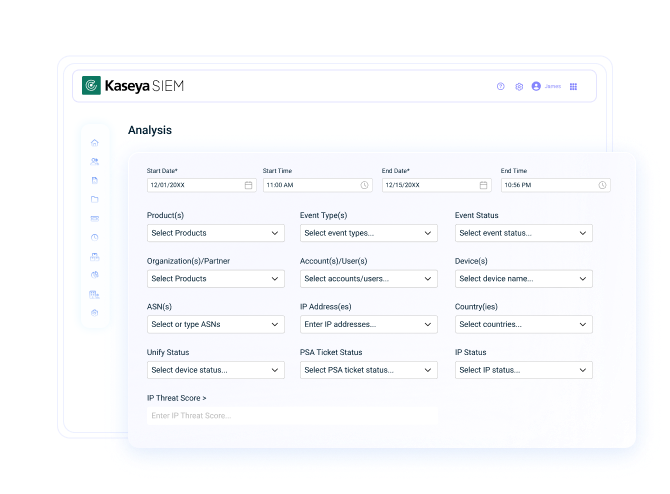Click the Home icon in the sidebar
Image resolution: width=670 pixels, height=494 pixels.
pos(95,142)
